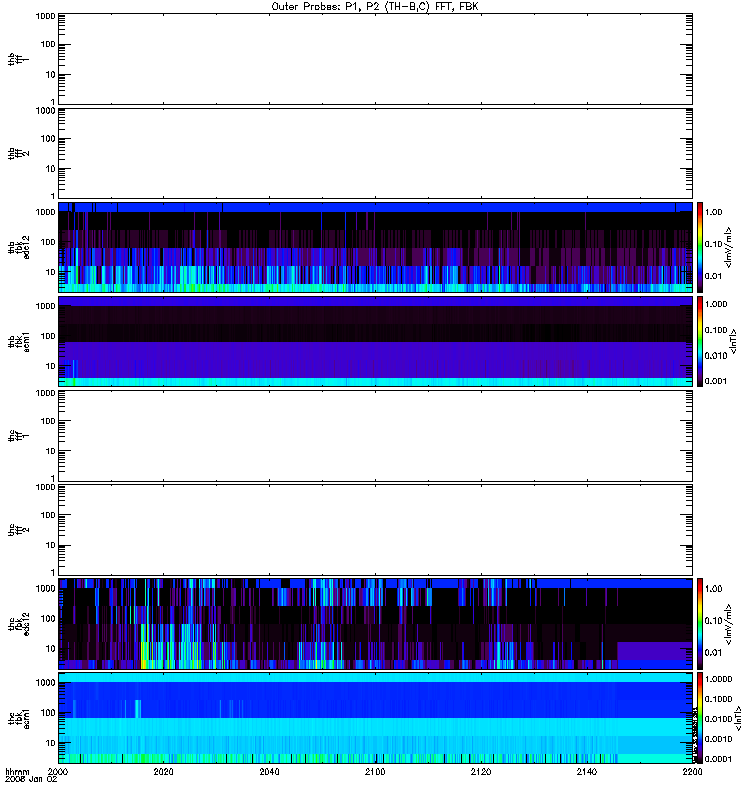Click the thc fbk edc12 spectrogram panel
The image size is (750, 800).
[375, 623]
